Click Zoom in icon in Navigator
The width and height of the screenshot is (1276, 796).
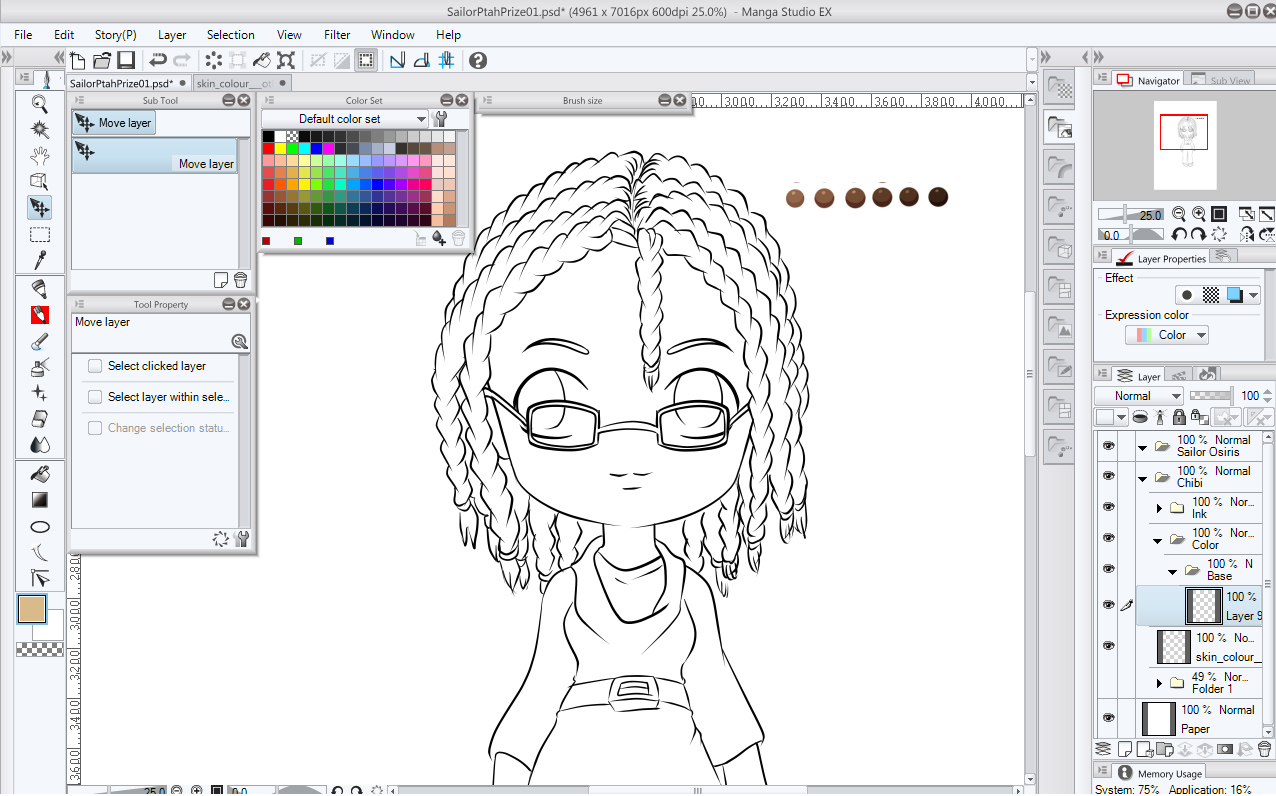pyautogui.click(x=1198, y=214)
